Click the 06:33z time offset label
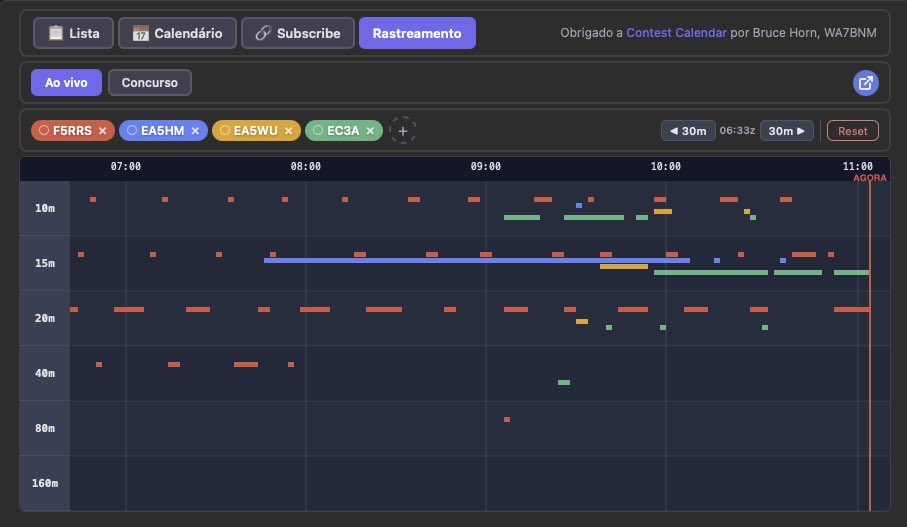 (738, 131)
